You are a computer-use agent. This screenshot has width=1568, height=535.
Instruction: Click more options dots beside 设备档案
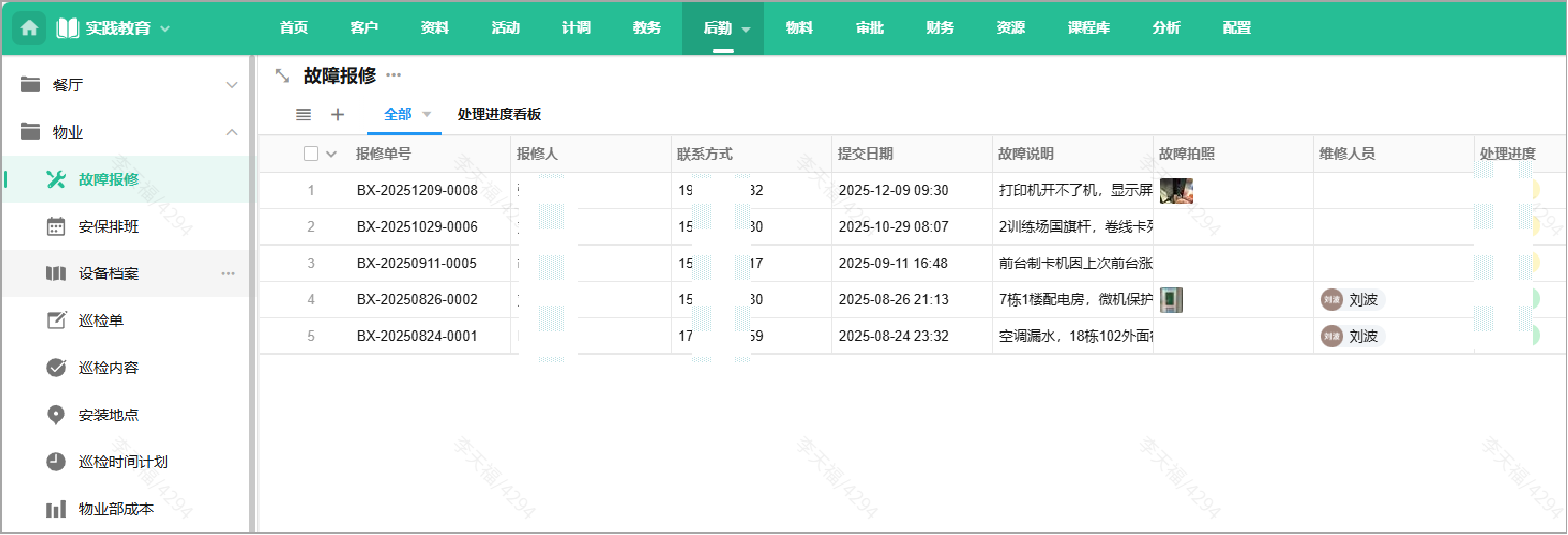click(x=228, y=273)
